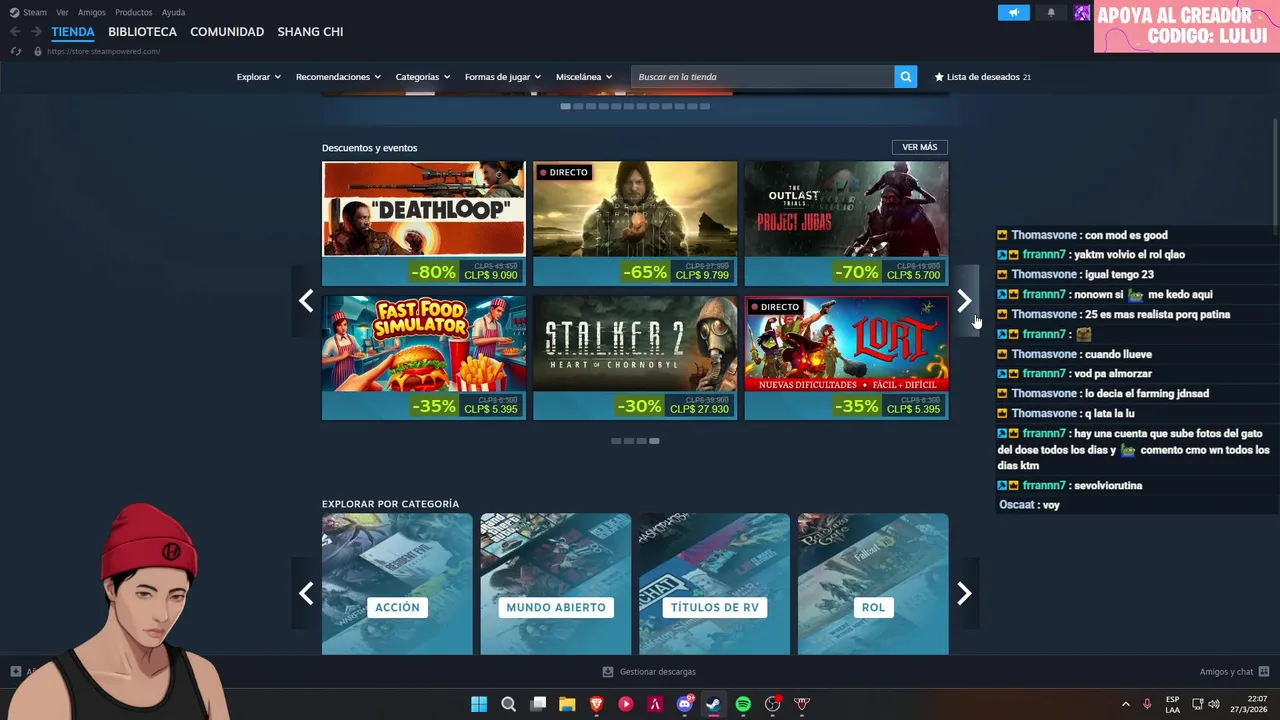This screenshot has height=720, width=1280.
Task: Select fourth discounts carousel page dot
Action: pyautogui.click(x=654, y=441)
